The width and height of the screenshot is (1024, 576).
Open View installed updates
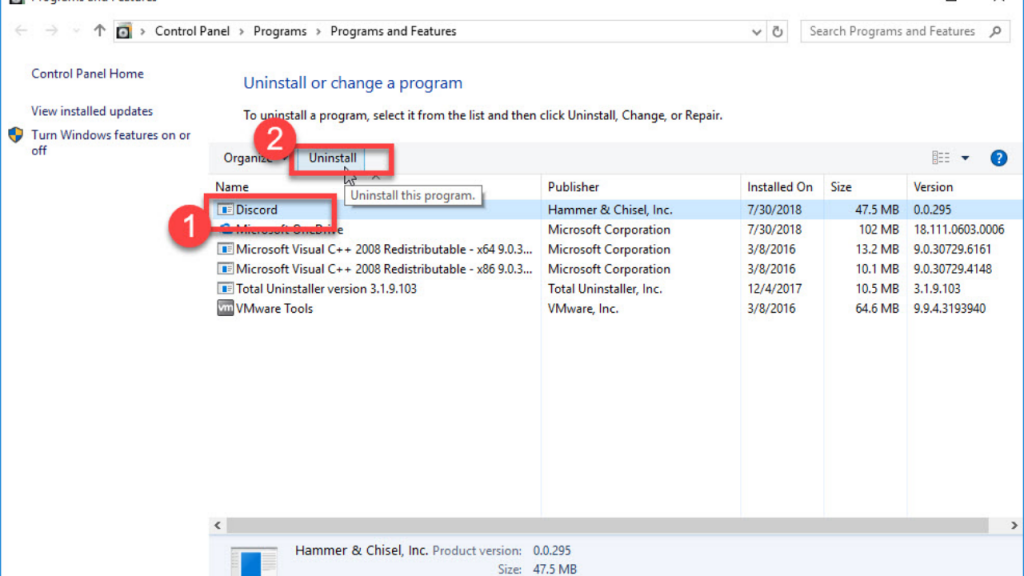[x=92, y=111]
